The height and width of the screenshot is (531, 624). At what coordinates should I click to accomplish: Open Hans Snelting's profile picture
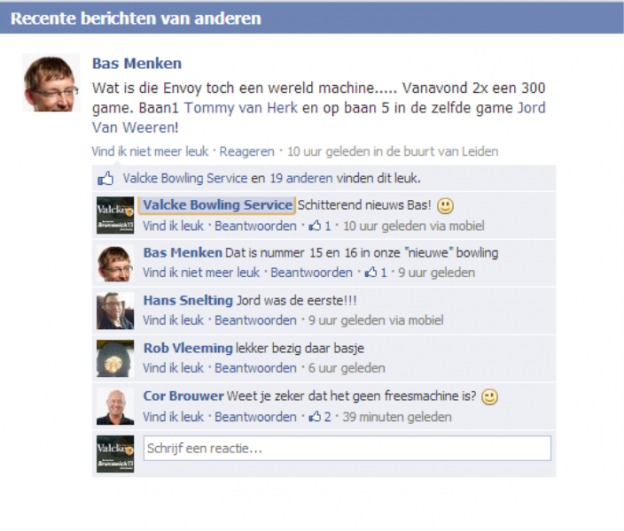tap(115, 311)
